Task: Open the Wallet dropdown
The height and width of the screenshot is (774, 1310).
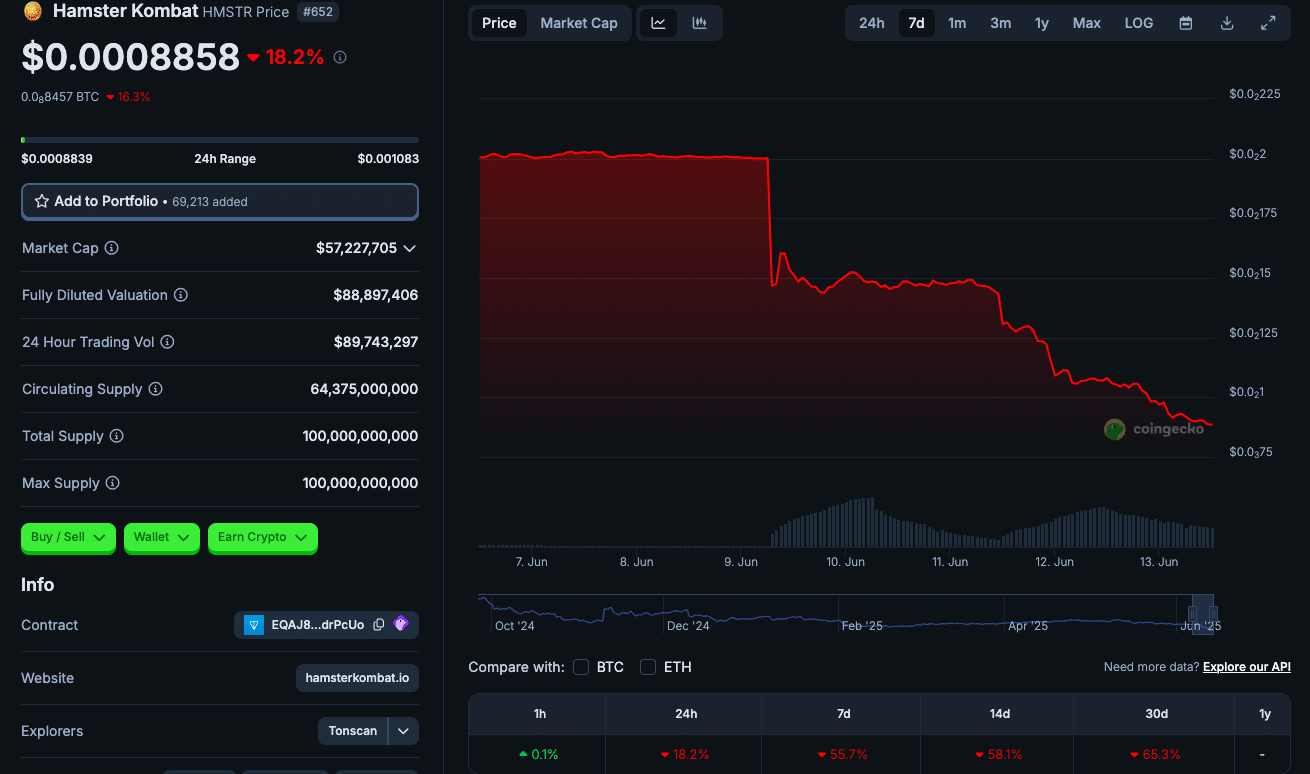Action: (162, 537)
